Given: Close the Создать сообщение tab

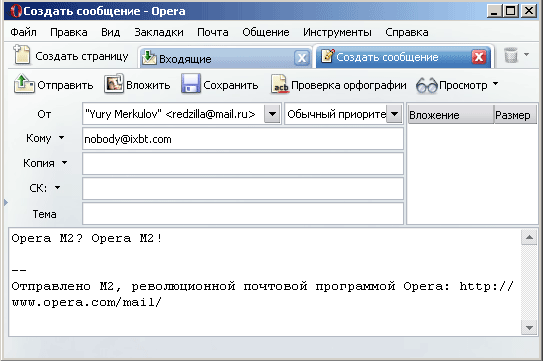Looking at the screenshot, I should point(479,57).
